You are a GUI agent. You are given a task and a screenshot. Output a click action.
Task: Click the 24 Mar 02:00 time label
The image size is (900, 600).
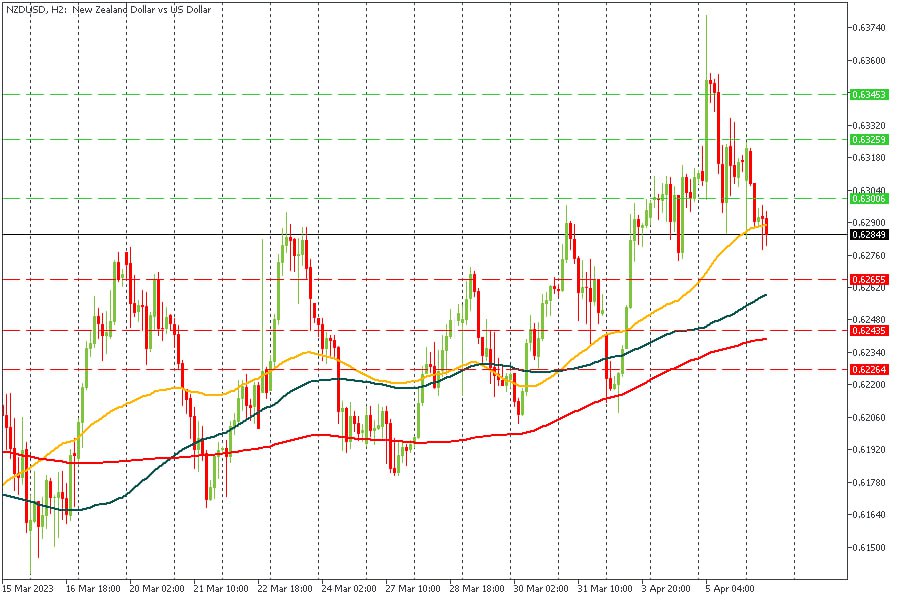349,589
